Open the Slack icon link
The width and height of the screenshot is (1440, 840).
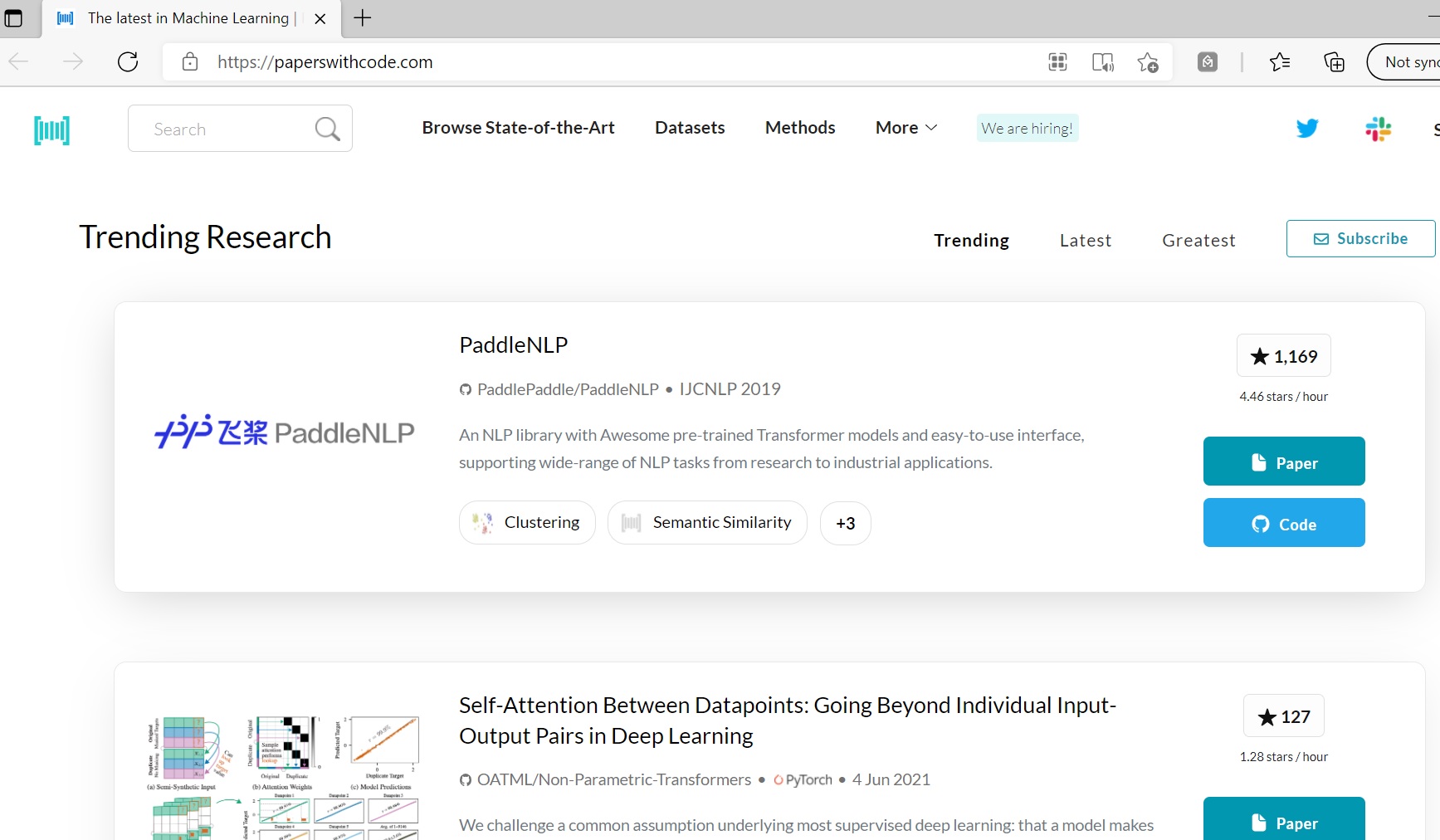1379,129
